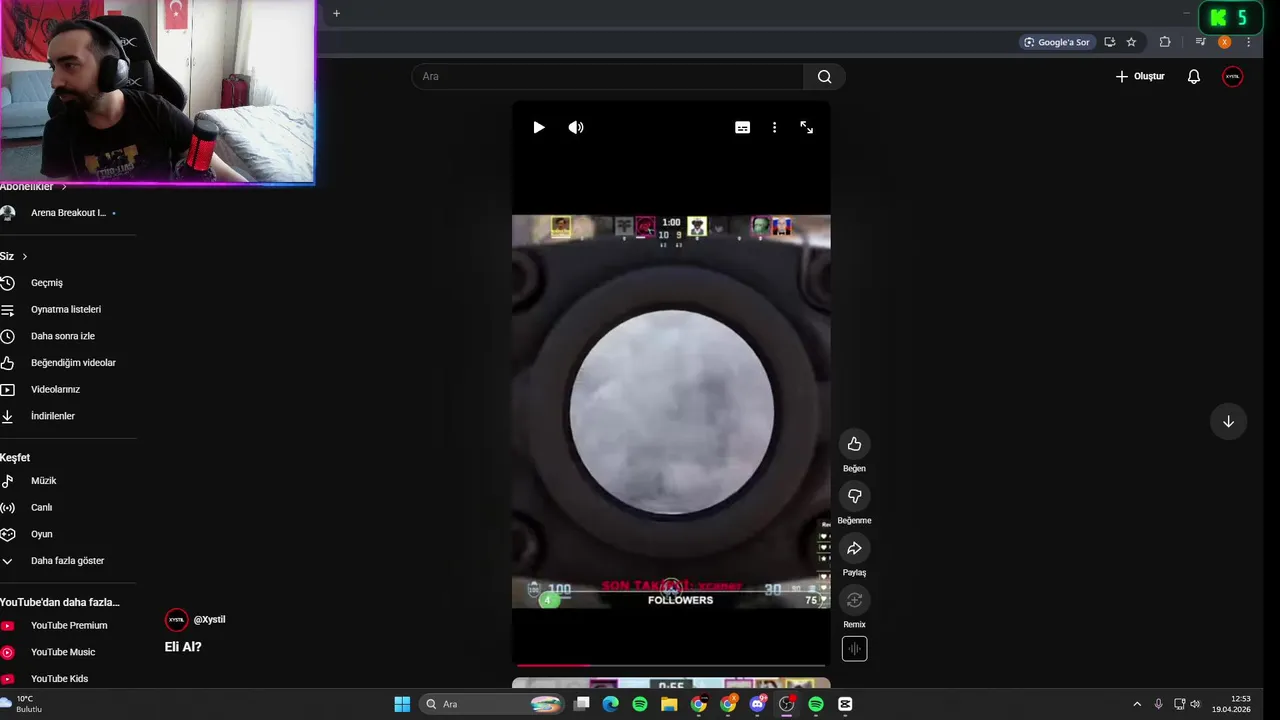Image resolution: width=1280 pixels, height=720 pixels.
Task: Open Windows Start menu
Action: click(x=402, y=704)
